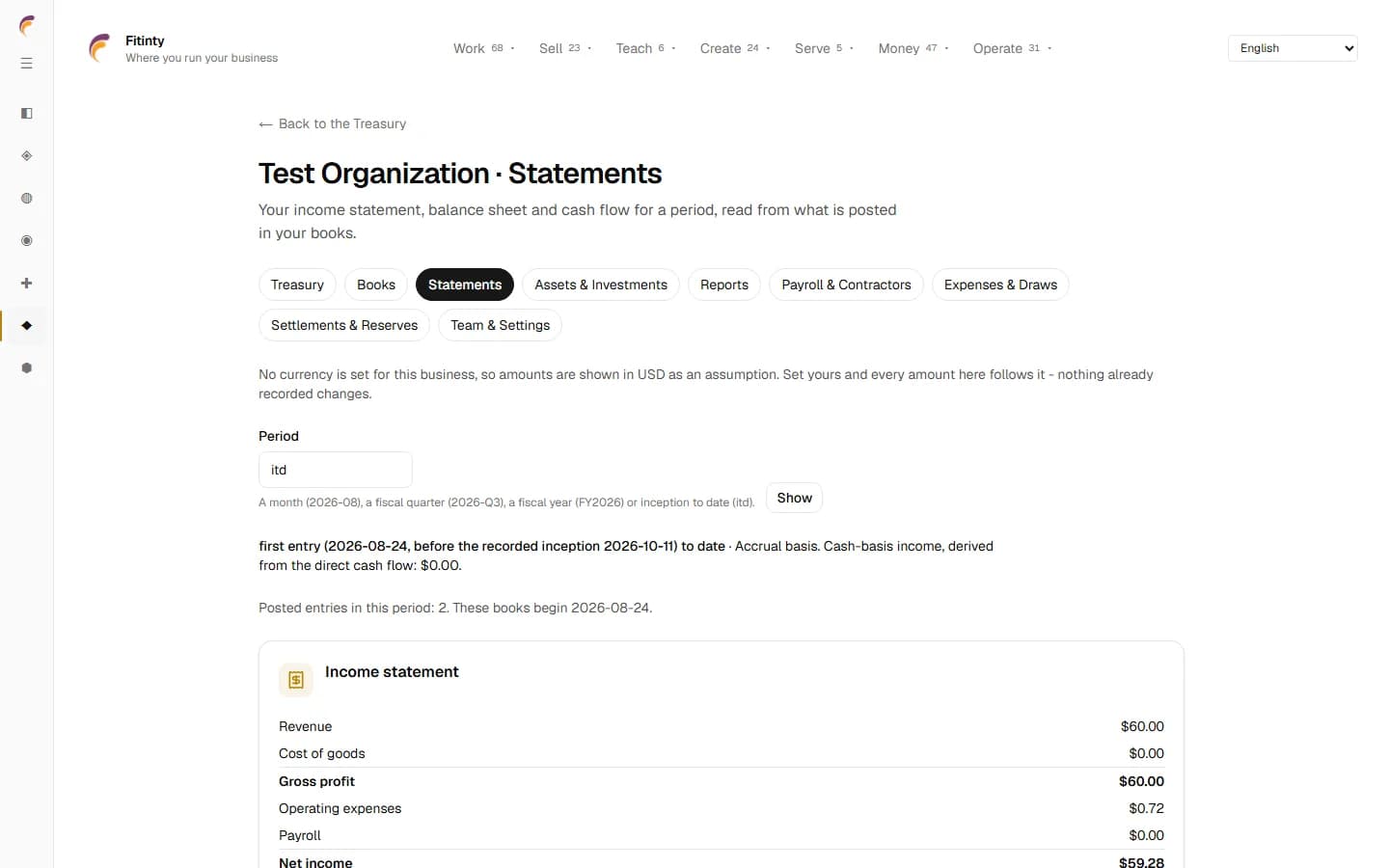Focus the Period input field

336,470
